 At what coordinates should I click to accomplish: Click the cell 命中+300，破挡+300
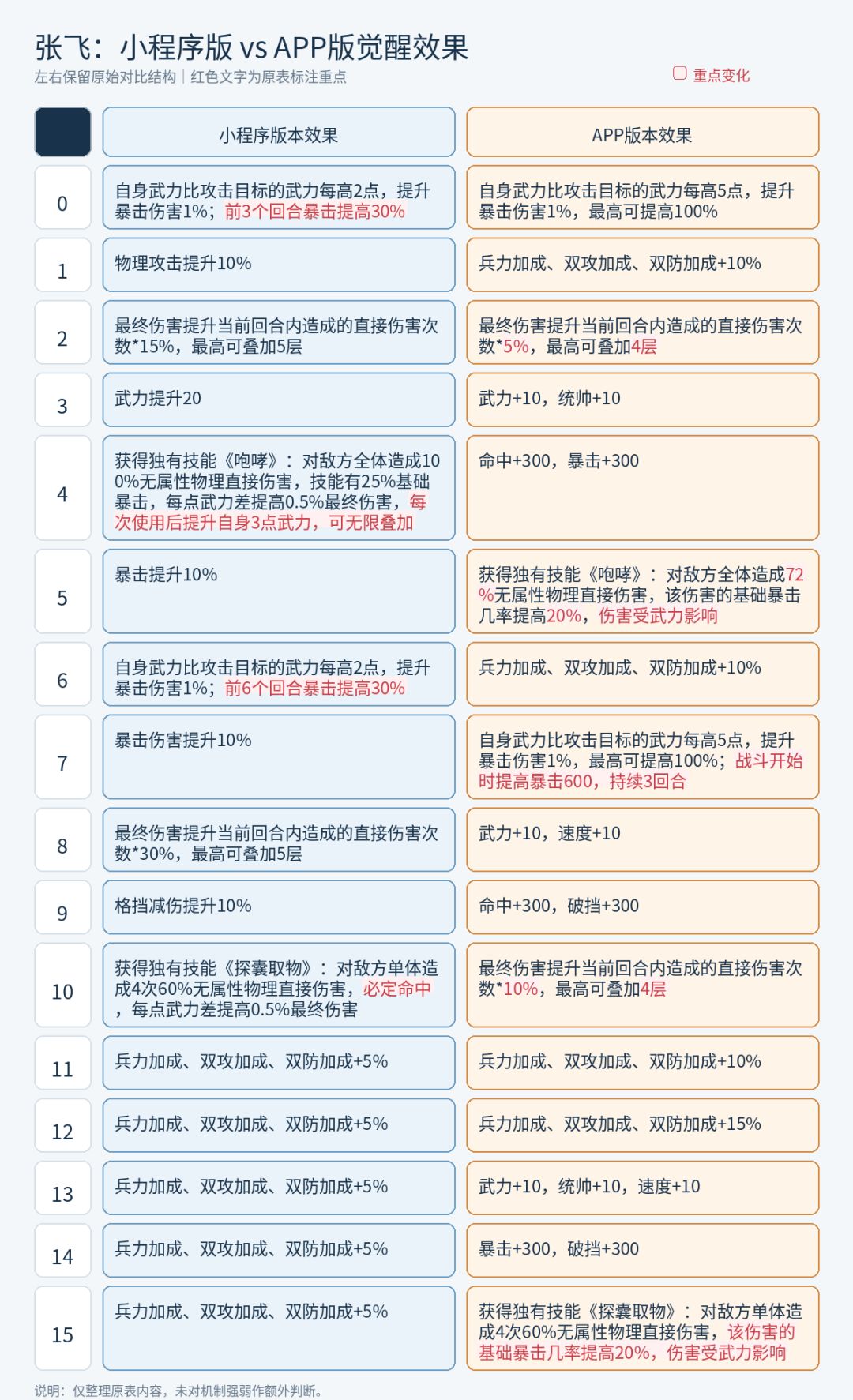[x=642, y=907]
